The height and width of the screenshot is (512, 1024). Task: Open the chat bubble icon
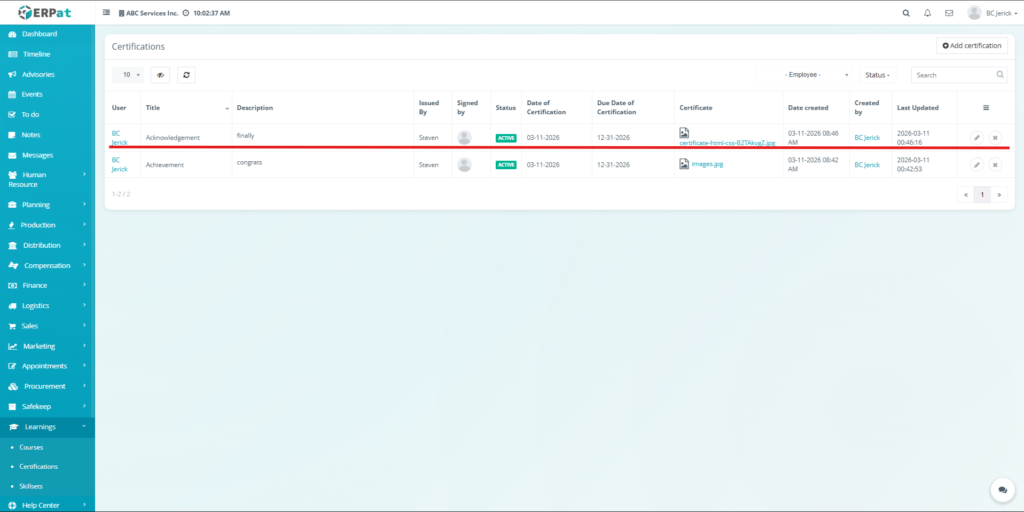click(x=1001, y=490)
